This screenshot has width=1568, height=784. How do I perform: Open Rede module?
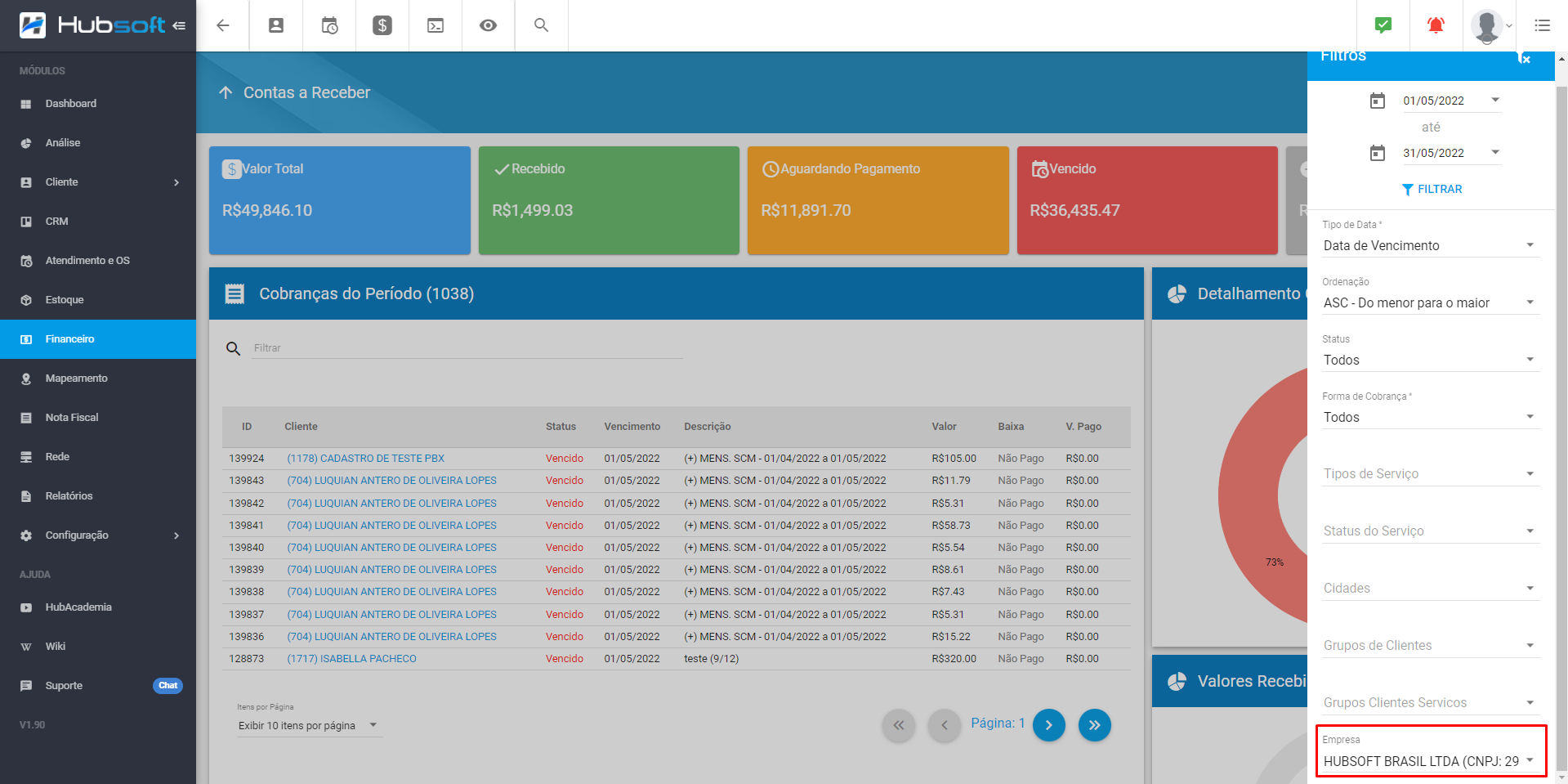tap(98, 457)
